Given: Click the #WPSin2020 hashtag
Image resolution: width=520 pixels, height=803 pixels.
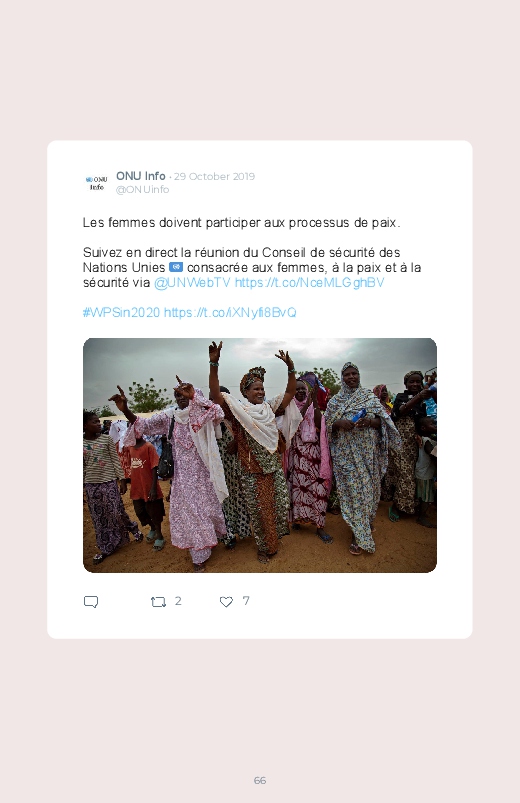Looking at the screenshot, I should [x=121, y=312].
